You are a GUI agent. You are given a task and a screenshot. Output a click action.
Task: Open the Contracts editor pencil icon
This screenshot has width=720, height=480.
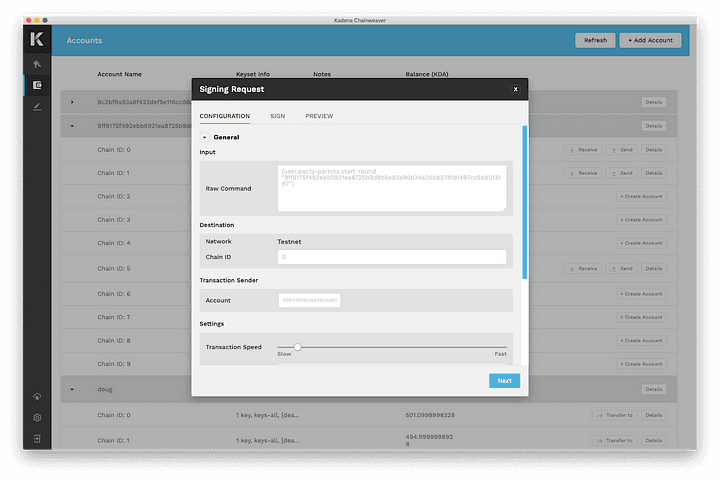point(37,107)
